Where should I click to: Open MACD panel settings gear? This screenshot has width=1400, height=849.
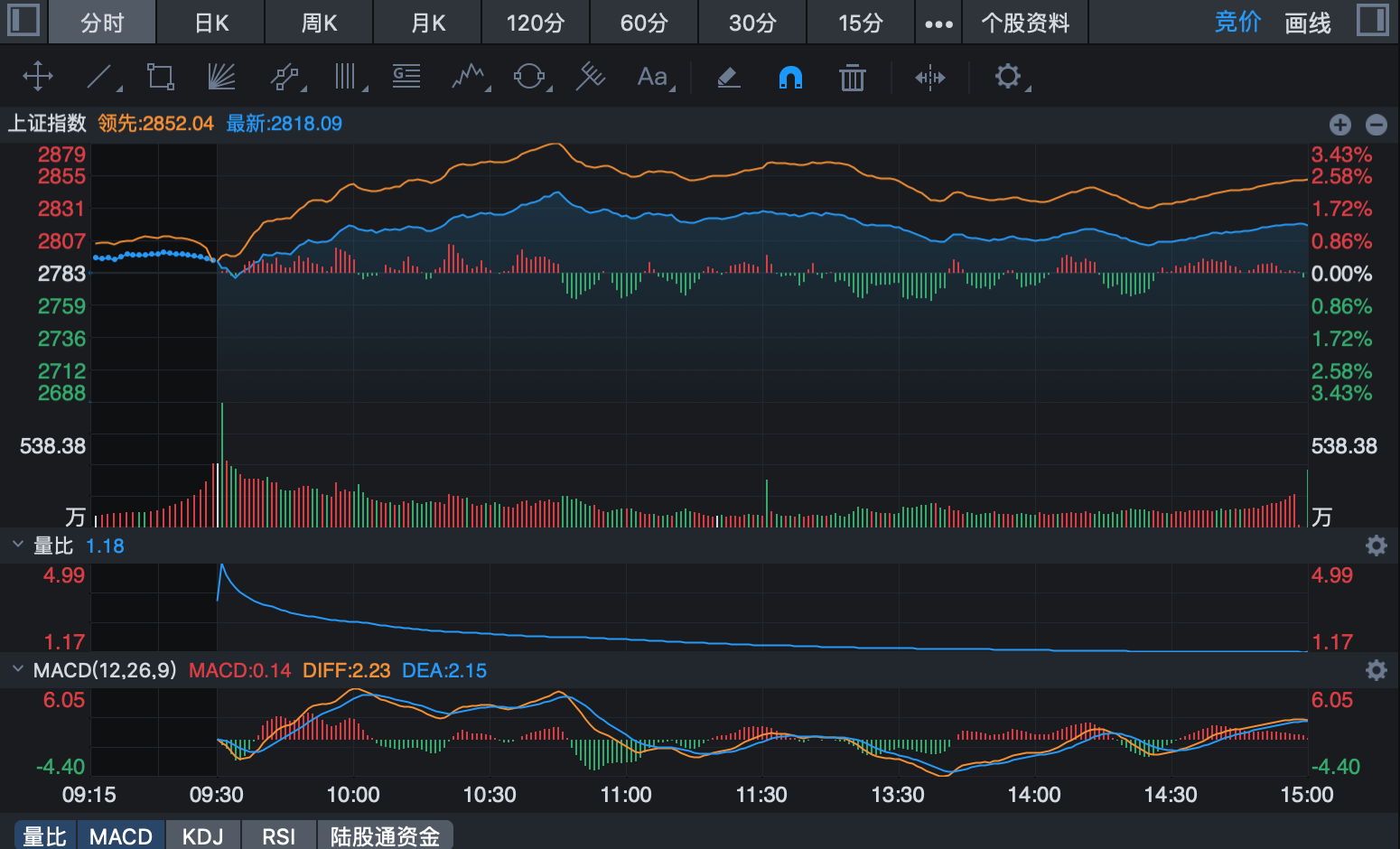(x=1377, y=669)
